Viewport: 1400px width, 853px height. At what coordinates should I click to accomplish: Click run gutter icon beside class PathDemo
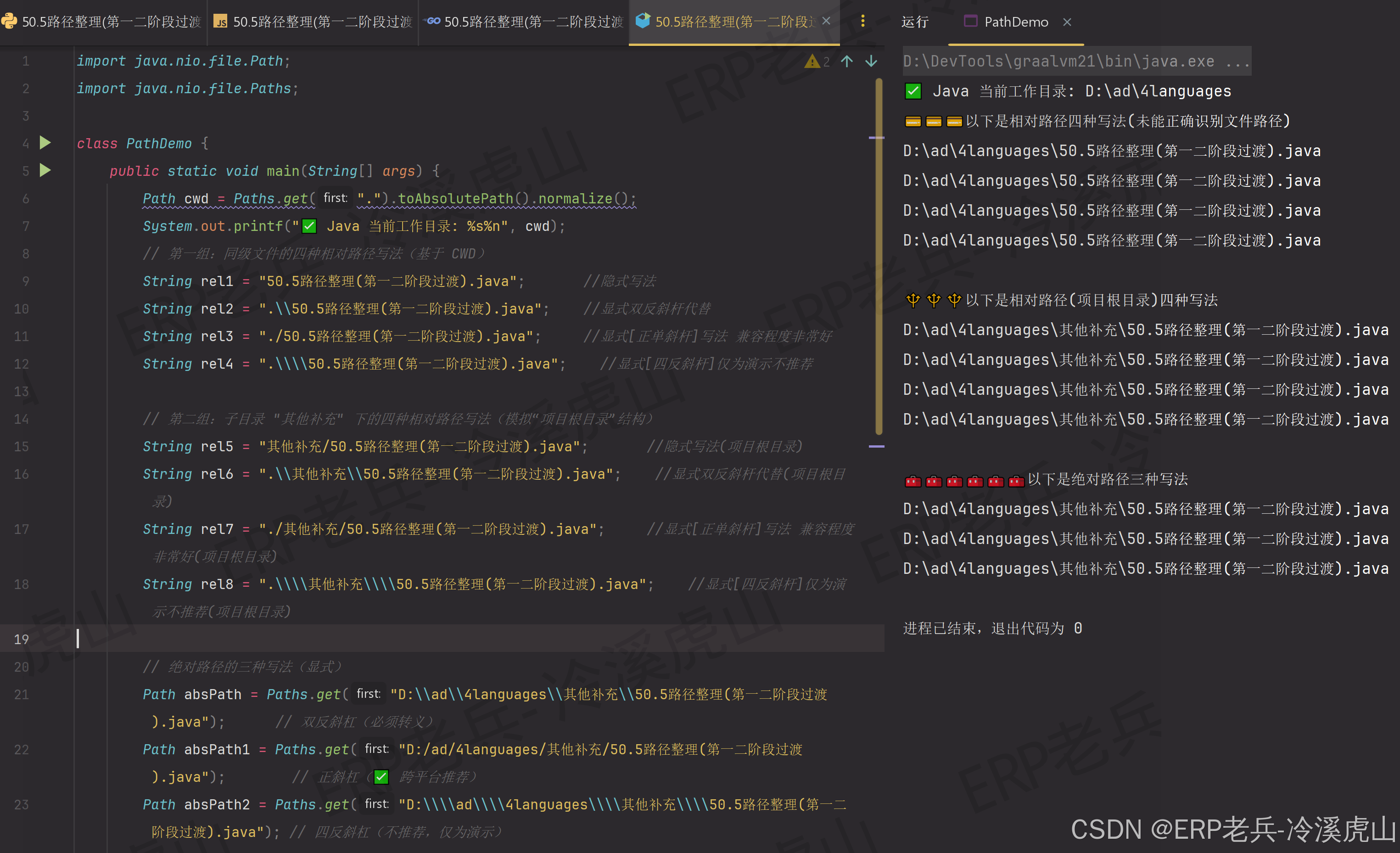(45, 143)
